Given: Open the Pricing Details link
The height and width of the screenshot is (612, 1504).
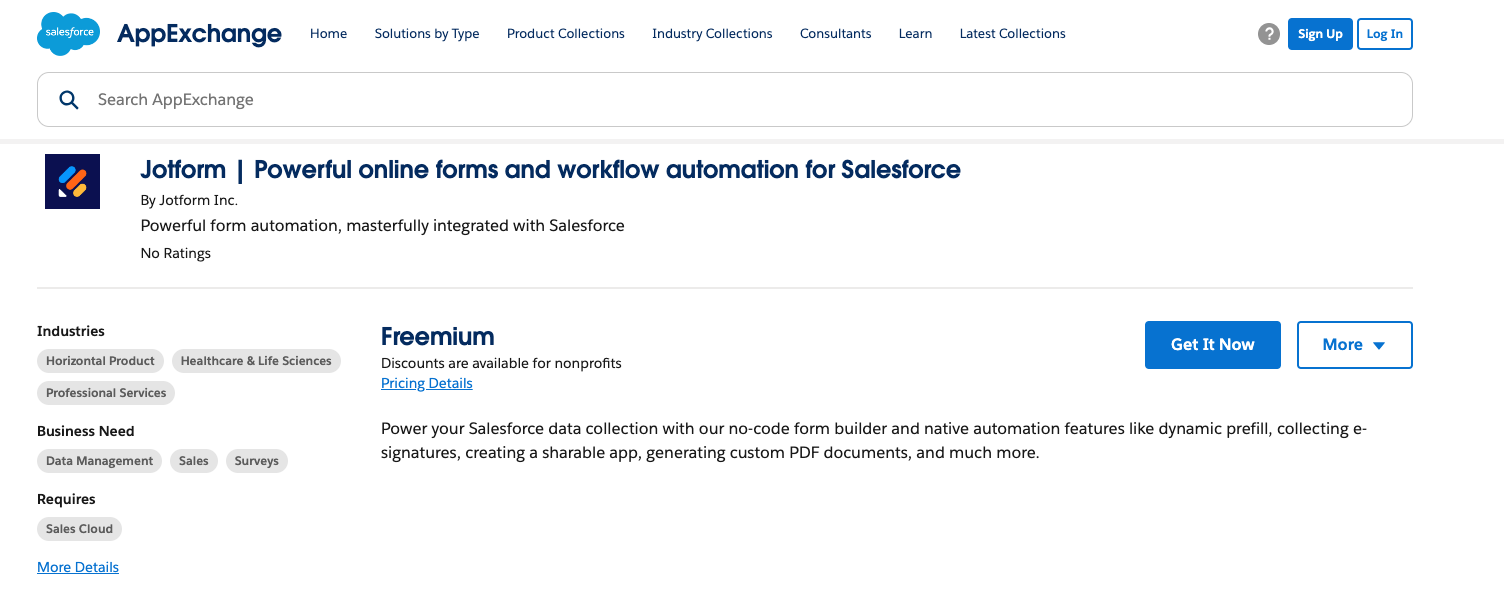Looking at the screenshot, I should tap(427, 383).
